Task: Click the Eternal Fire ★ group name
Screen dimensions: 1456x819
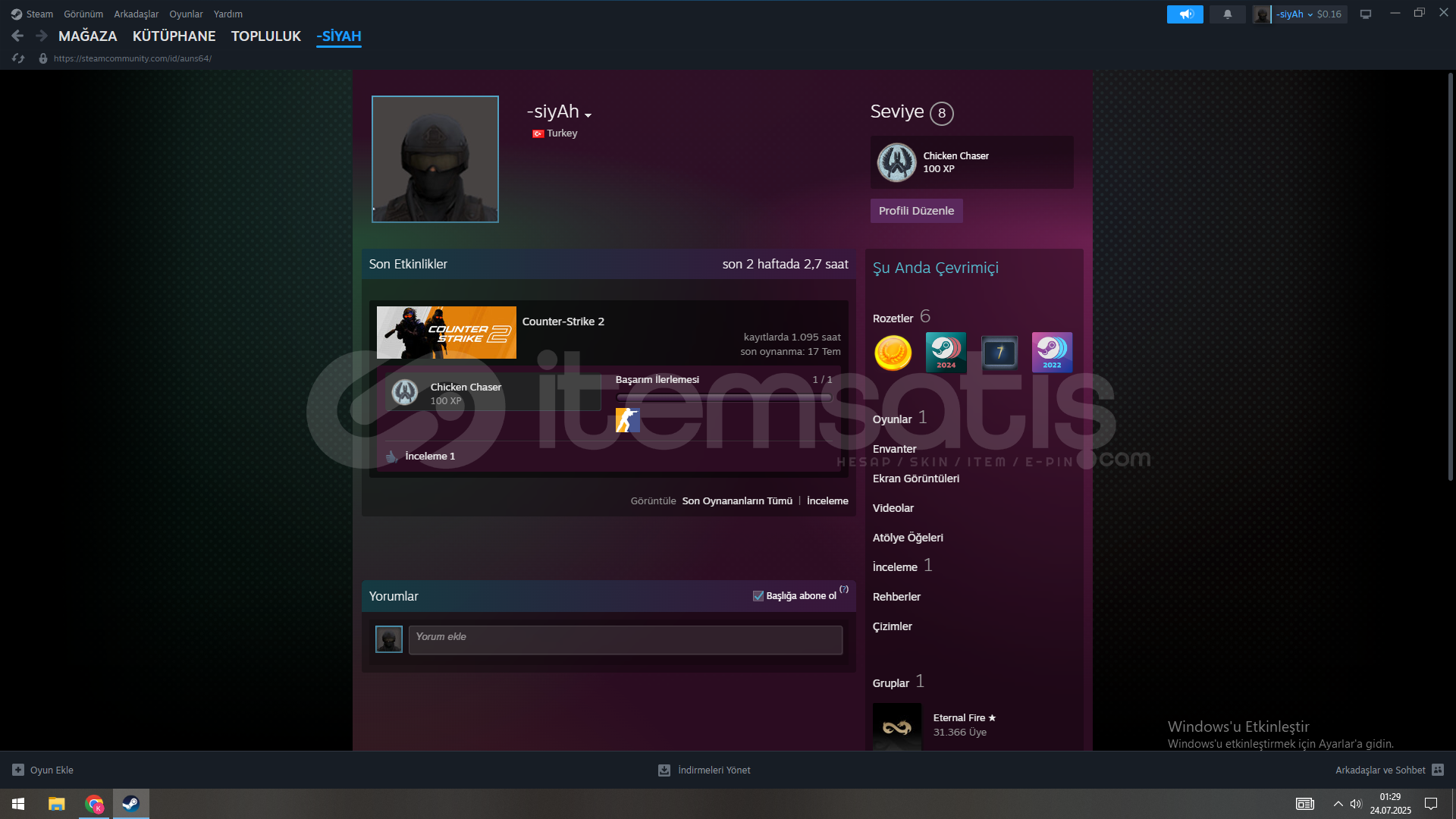Action: 965,718
